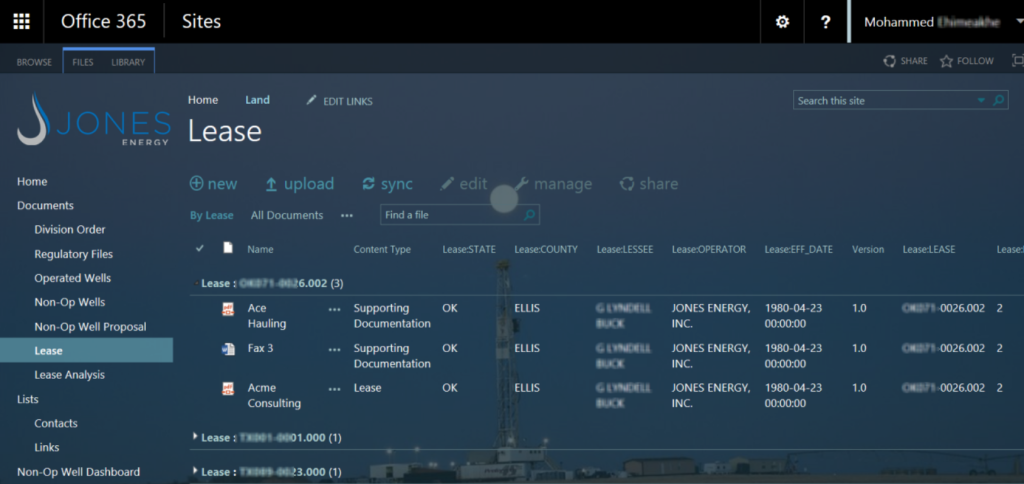Image resolution: width=1024 pixels, height=484 pixels.
Task: Open the Office 365 app launcher grid
Action: [x=22, y=22]
